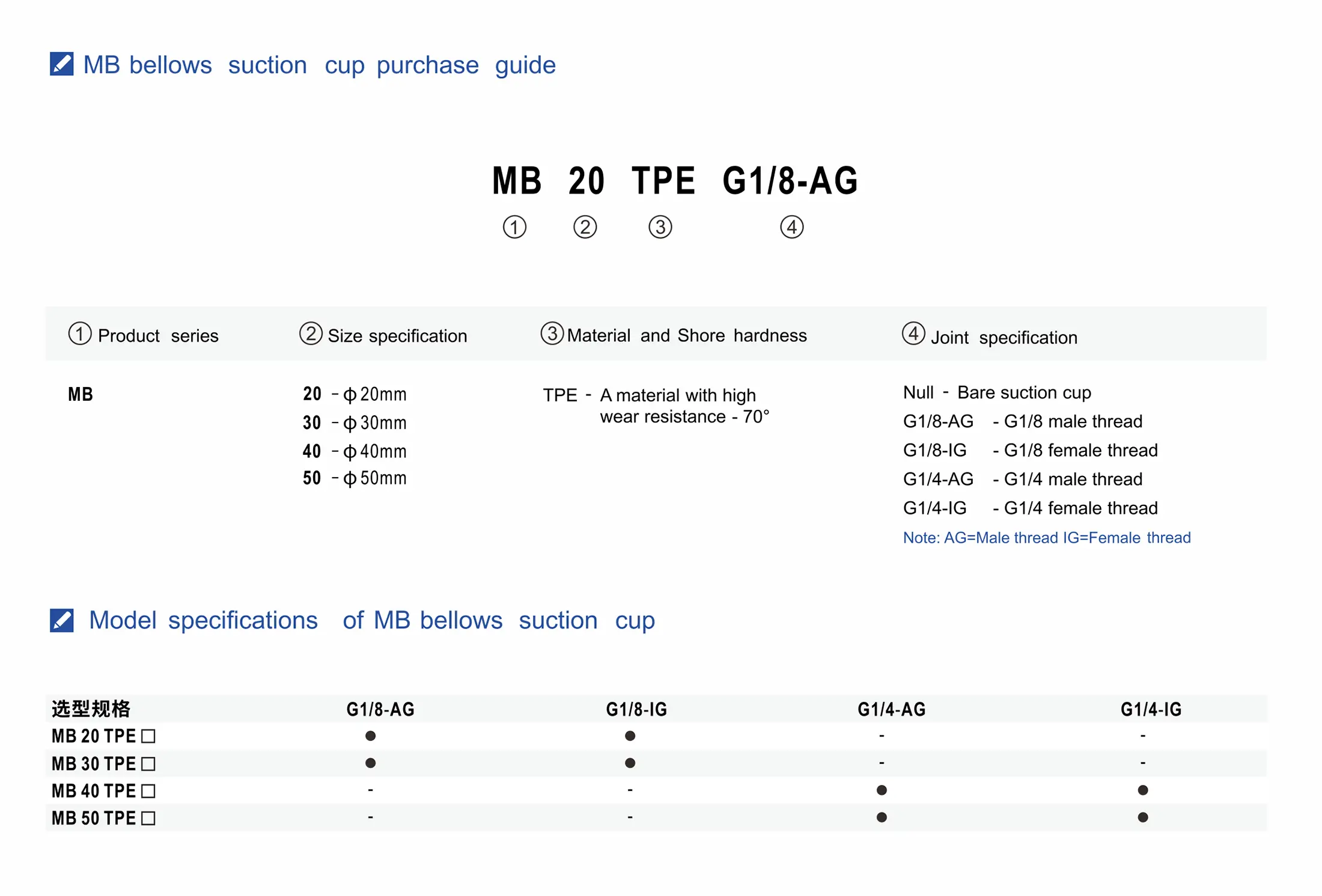Screen dimensions: 1322x896
Task: Click the blue pencil icon beside Model specifications heading
Action: click(61, 620)
